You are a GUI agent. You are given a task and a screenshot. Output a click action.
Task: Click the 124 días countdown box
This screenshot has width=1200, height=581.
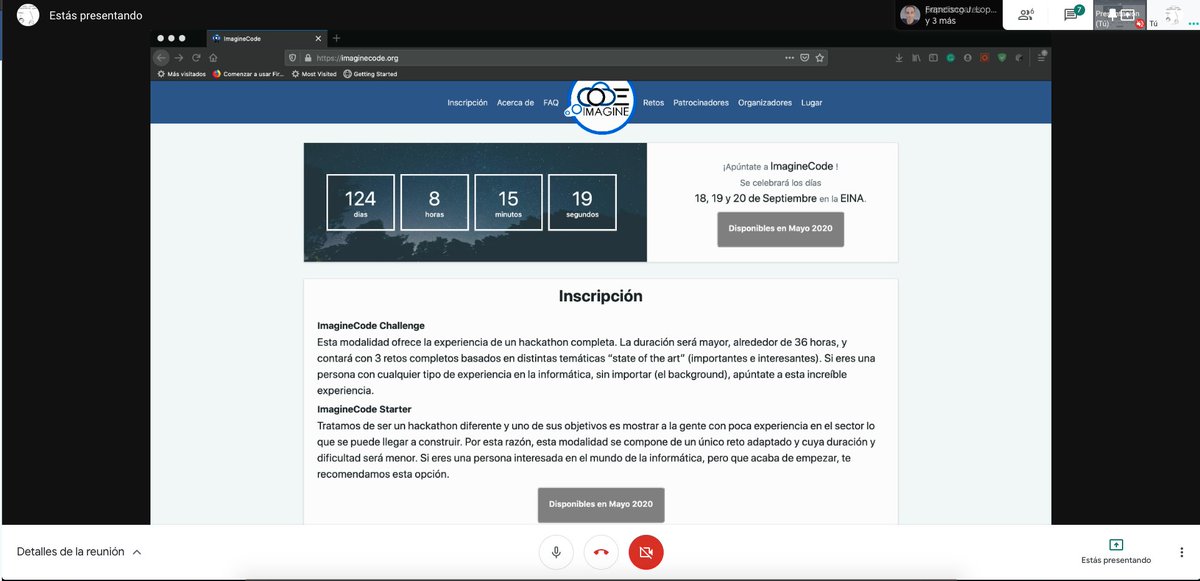point(360,203)
